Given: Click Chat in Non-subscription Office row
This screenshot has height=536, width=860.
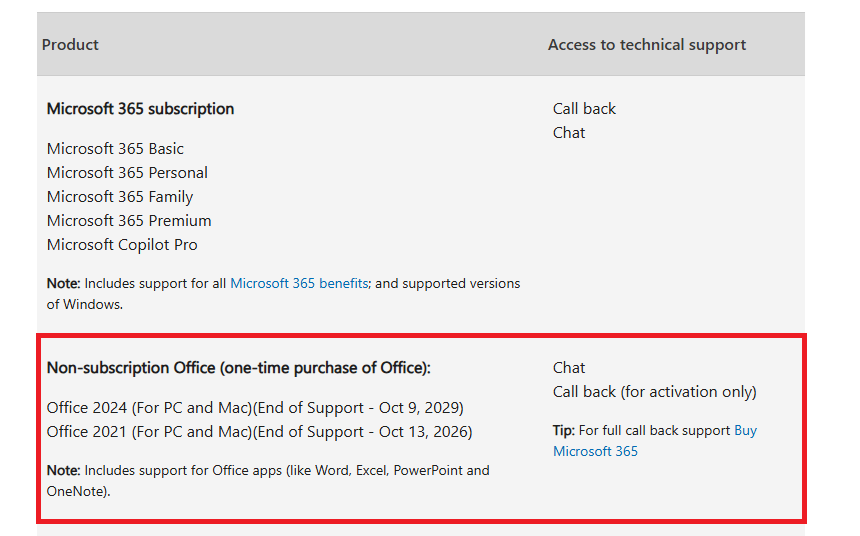Looking at the screenshot, I should [x=569, y=368].
